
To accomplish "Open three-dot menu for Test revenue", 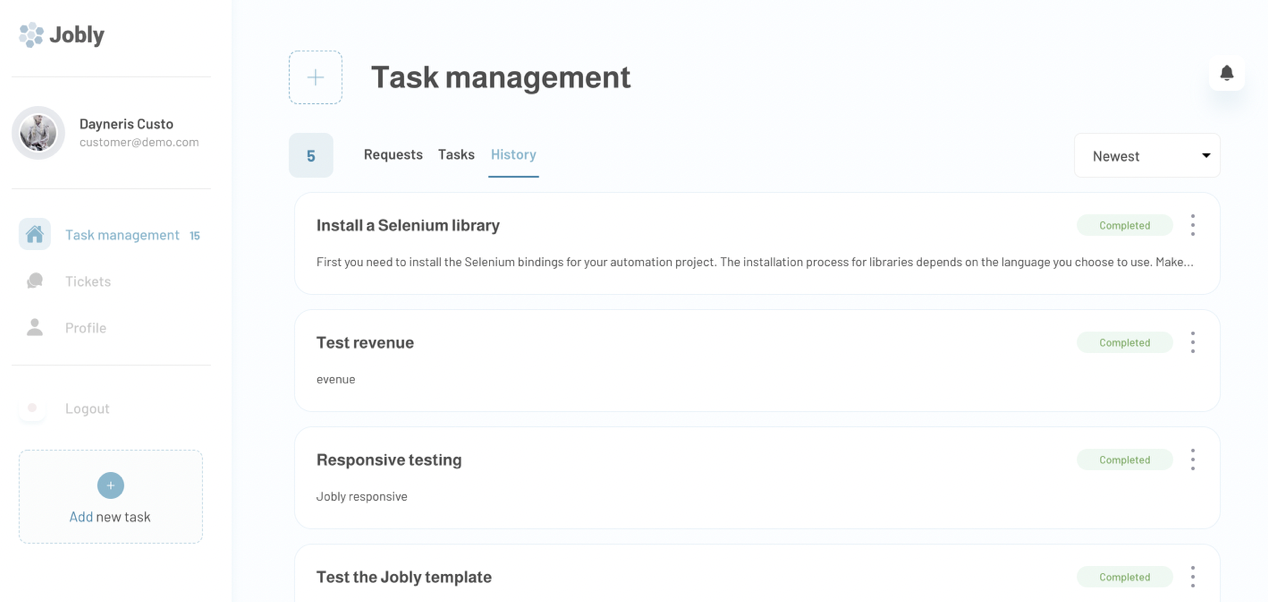I will pos(1192,343).
